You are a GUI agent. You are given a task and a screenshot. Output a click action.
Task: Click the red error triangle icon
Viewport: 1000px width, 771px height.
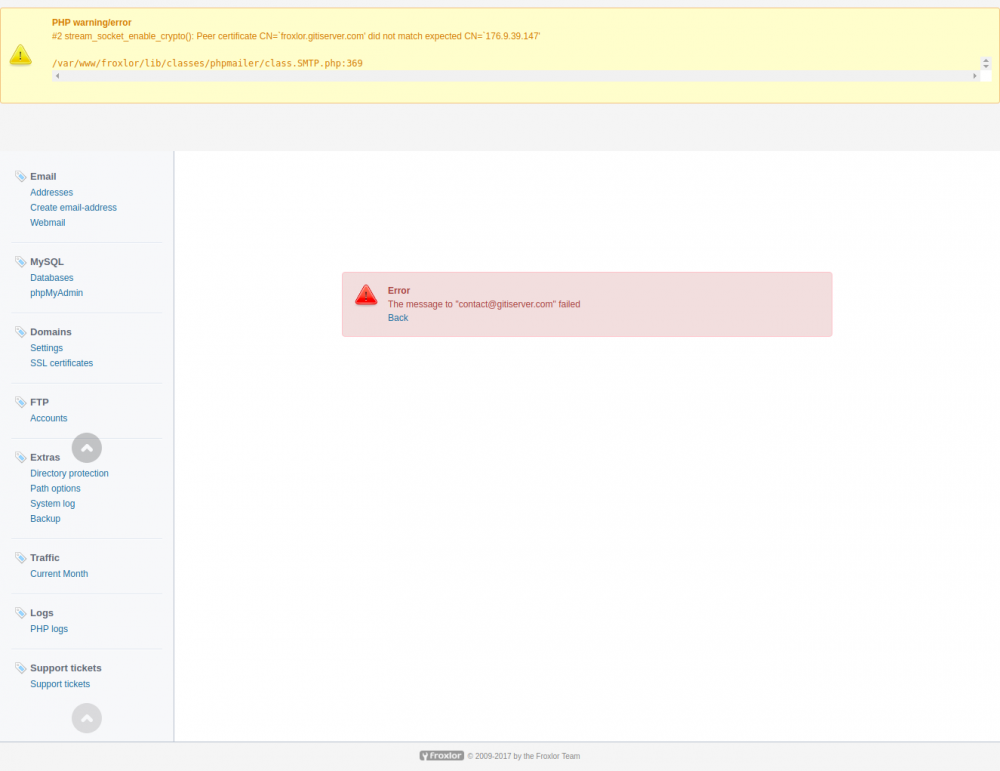tap(366, 294)
